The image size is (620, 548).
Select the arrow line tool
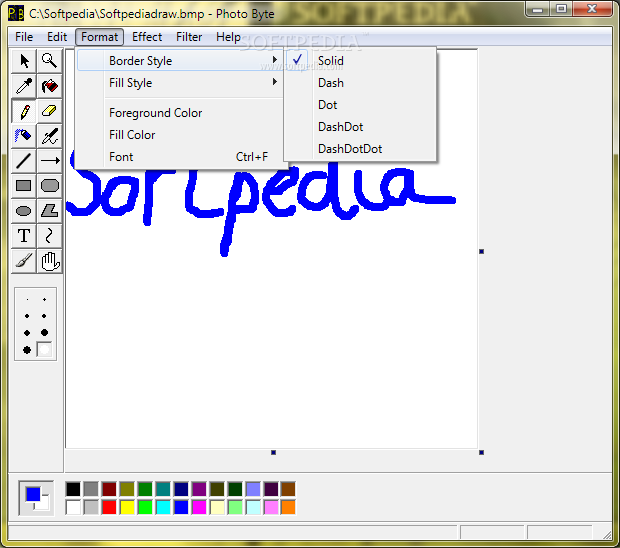coord(49,161)
